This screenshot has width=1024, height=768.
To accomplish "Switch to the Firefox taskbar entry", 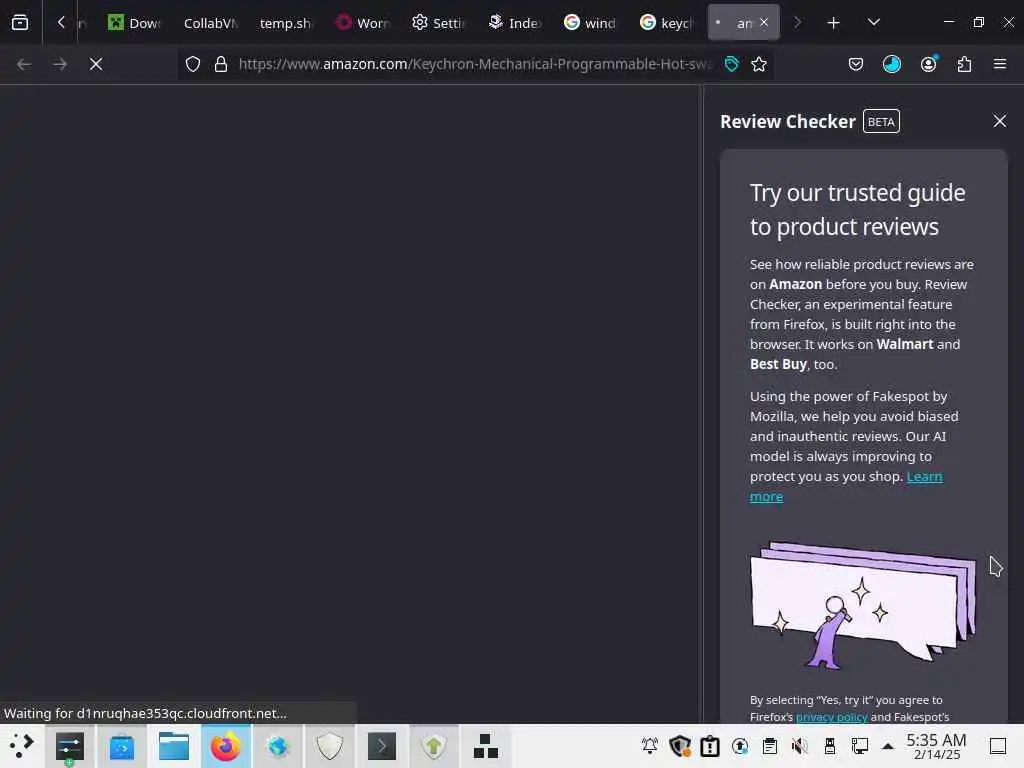I will [225, 746].
